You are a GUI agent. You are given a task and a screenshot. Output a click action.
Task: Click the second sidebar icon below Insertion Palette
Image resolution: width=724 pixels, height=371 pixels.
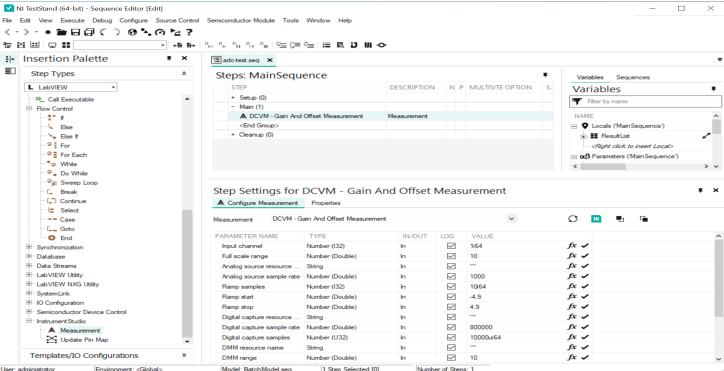10,71
